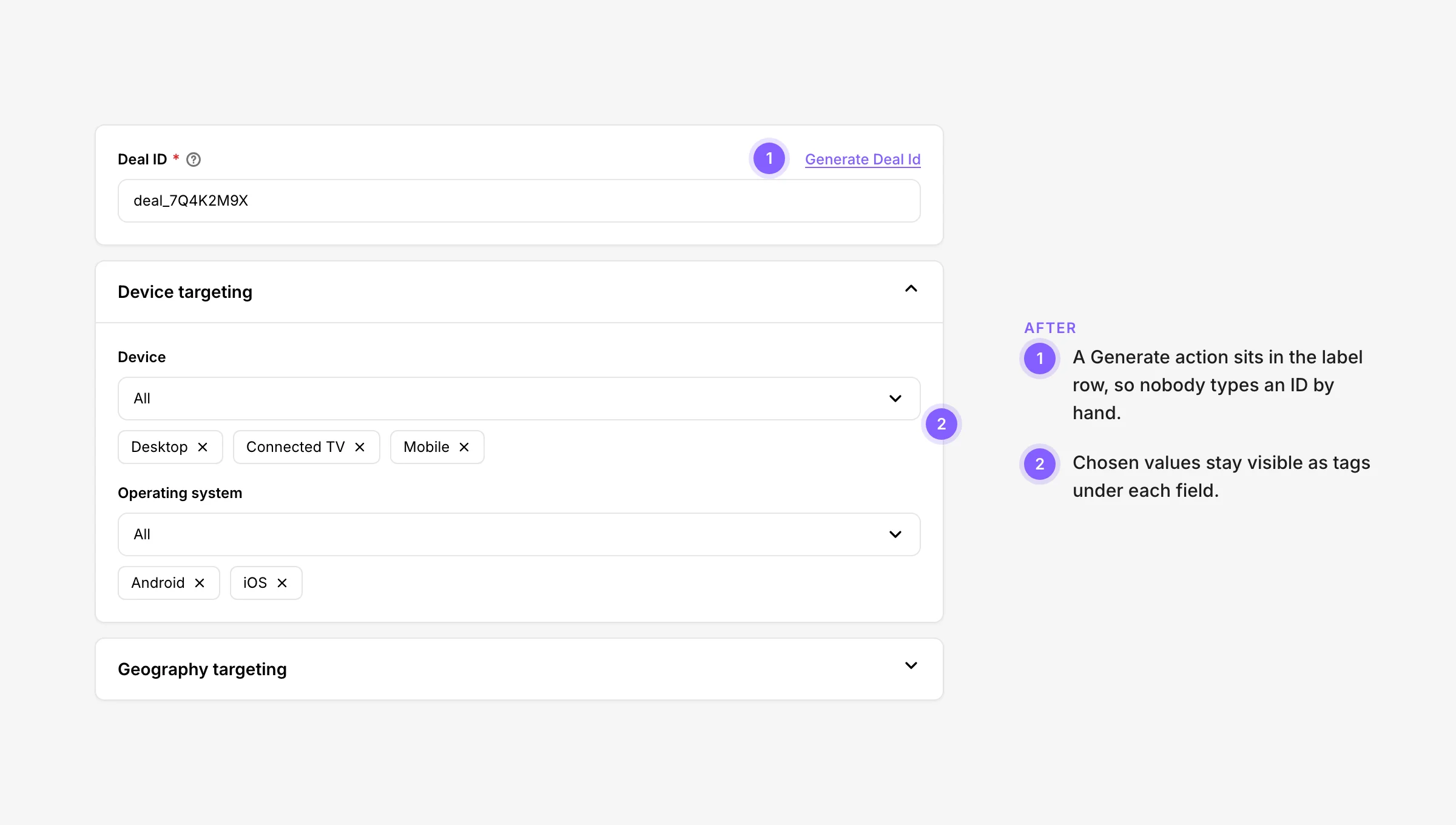Open the Device dropdown
The image size is (1456, 825).
(x=519, y=399)
